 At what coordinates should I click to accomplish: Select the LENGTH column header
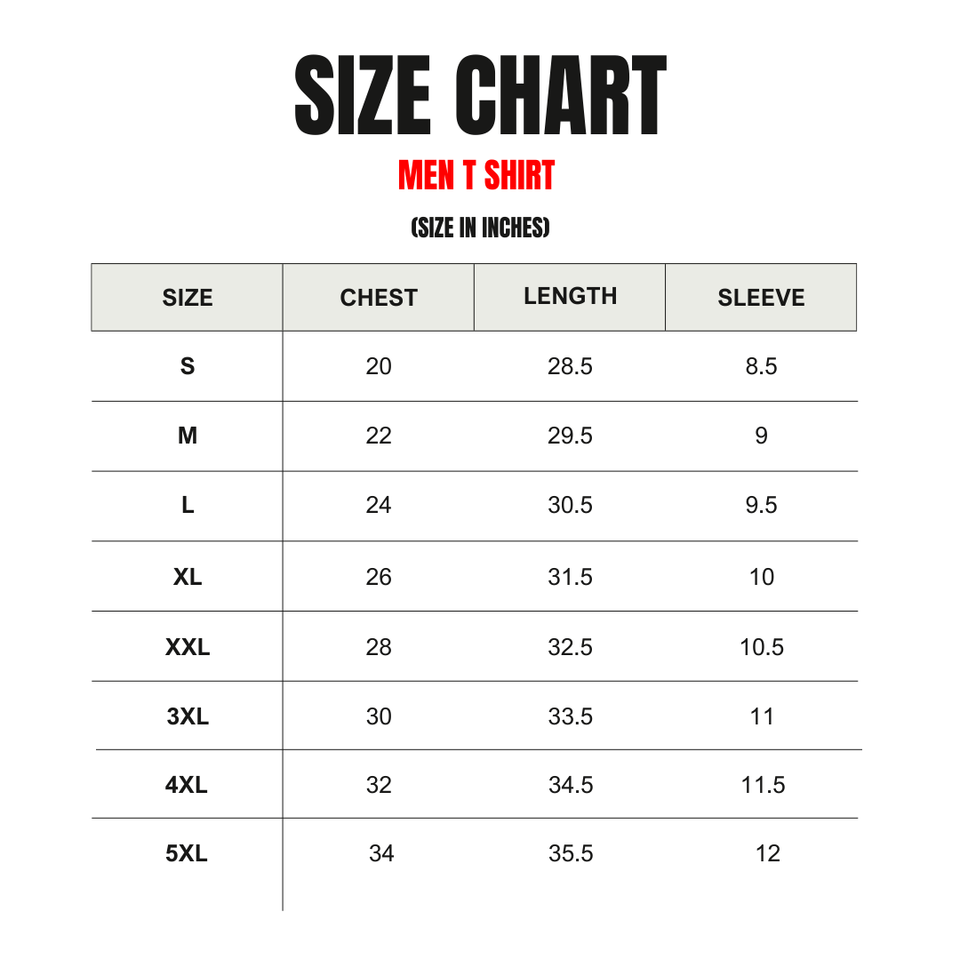point(570,296)
